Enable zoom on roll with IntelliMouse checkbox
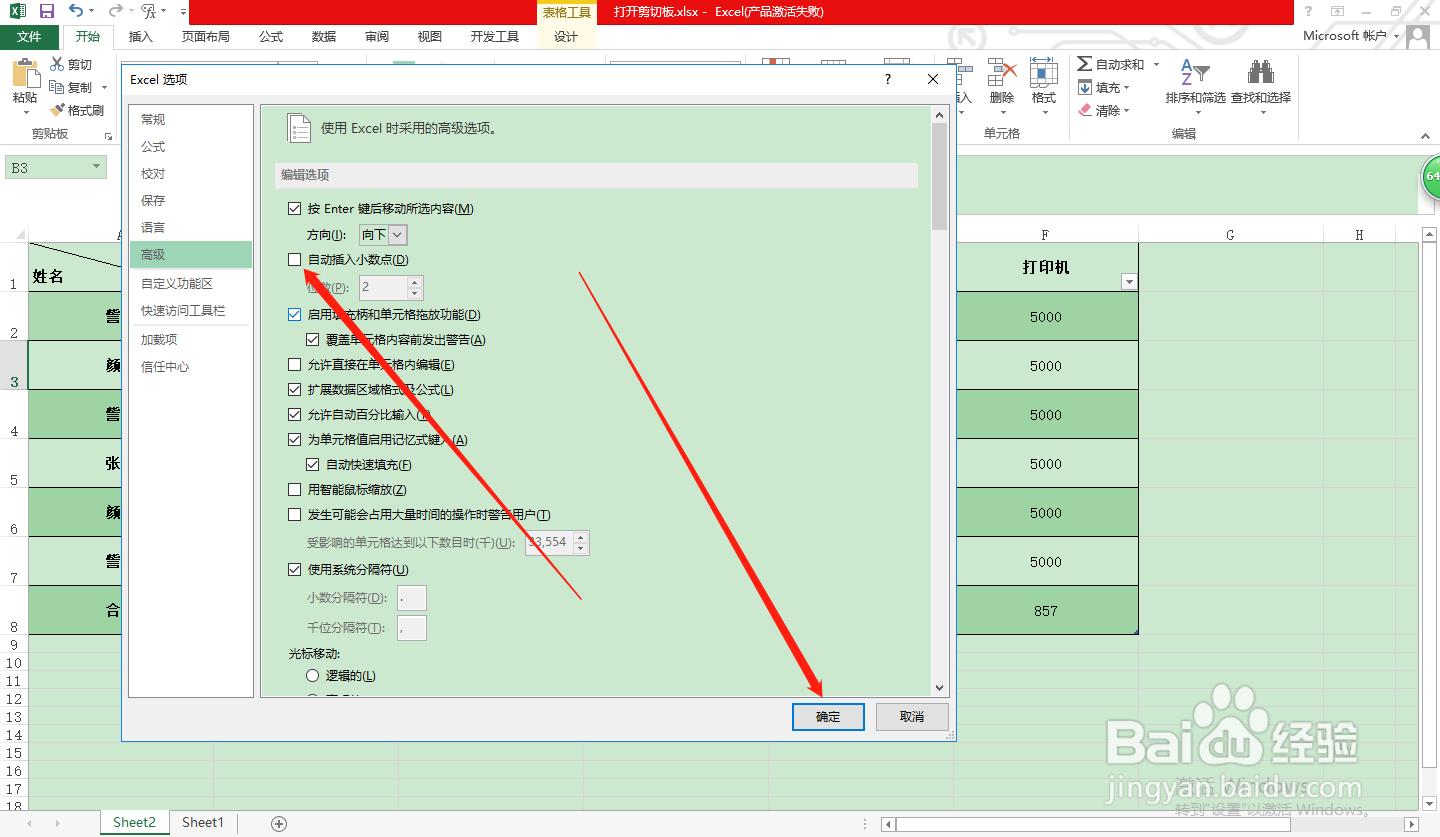The height and width of the screenshot is (837, 1440). (x=294, y=490)
